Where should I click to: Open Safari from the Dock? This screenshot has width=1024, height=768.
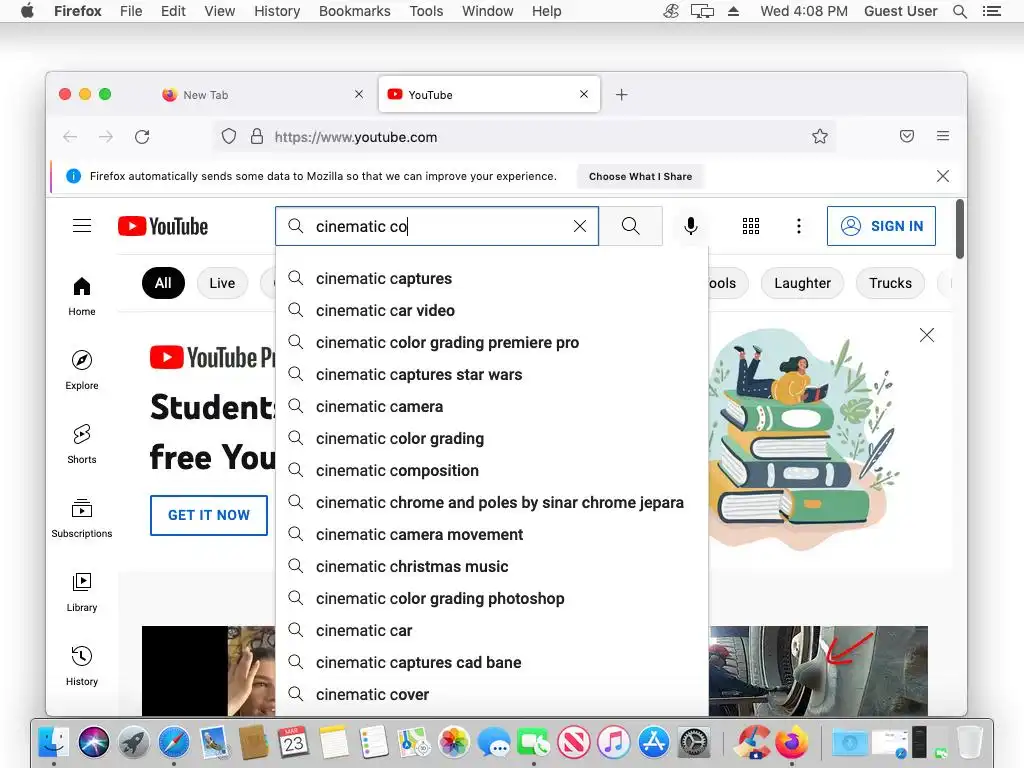(x=173, y=743)
